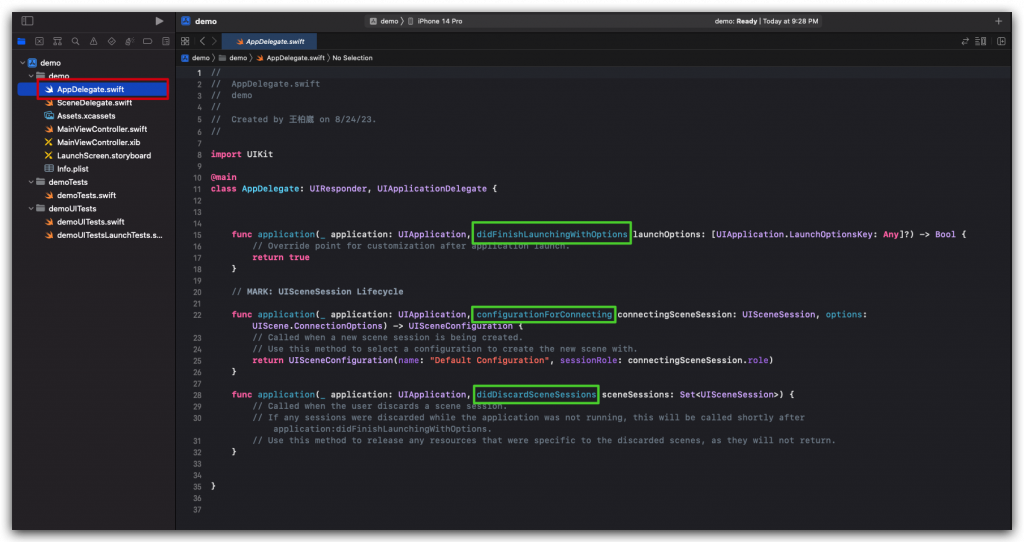Open the Report navigator
Viewport: 1024px width, 542px height.
click(166, 41)
